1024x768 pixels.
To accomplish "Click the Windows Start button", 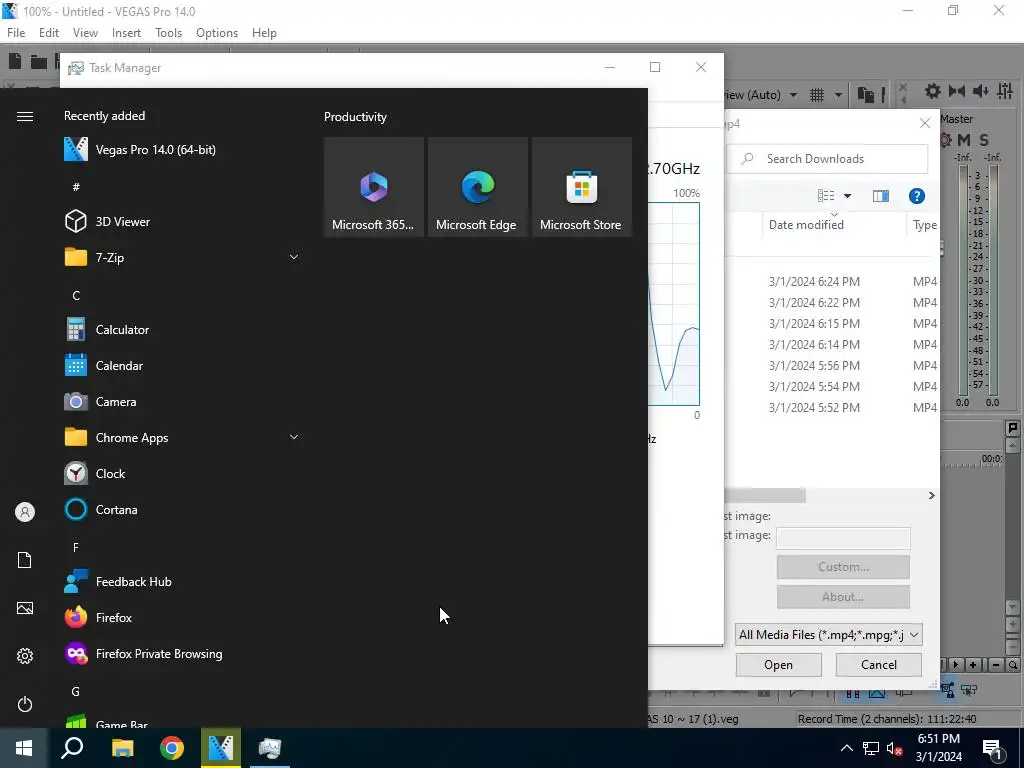I will [x=24, y=748].
